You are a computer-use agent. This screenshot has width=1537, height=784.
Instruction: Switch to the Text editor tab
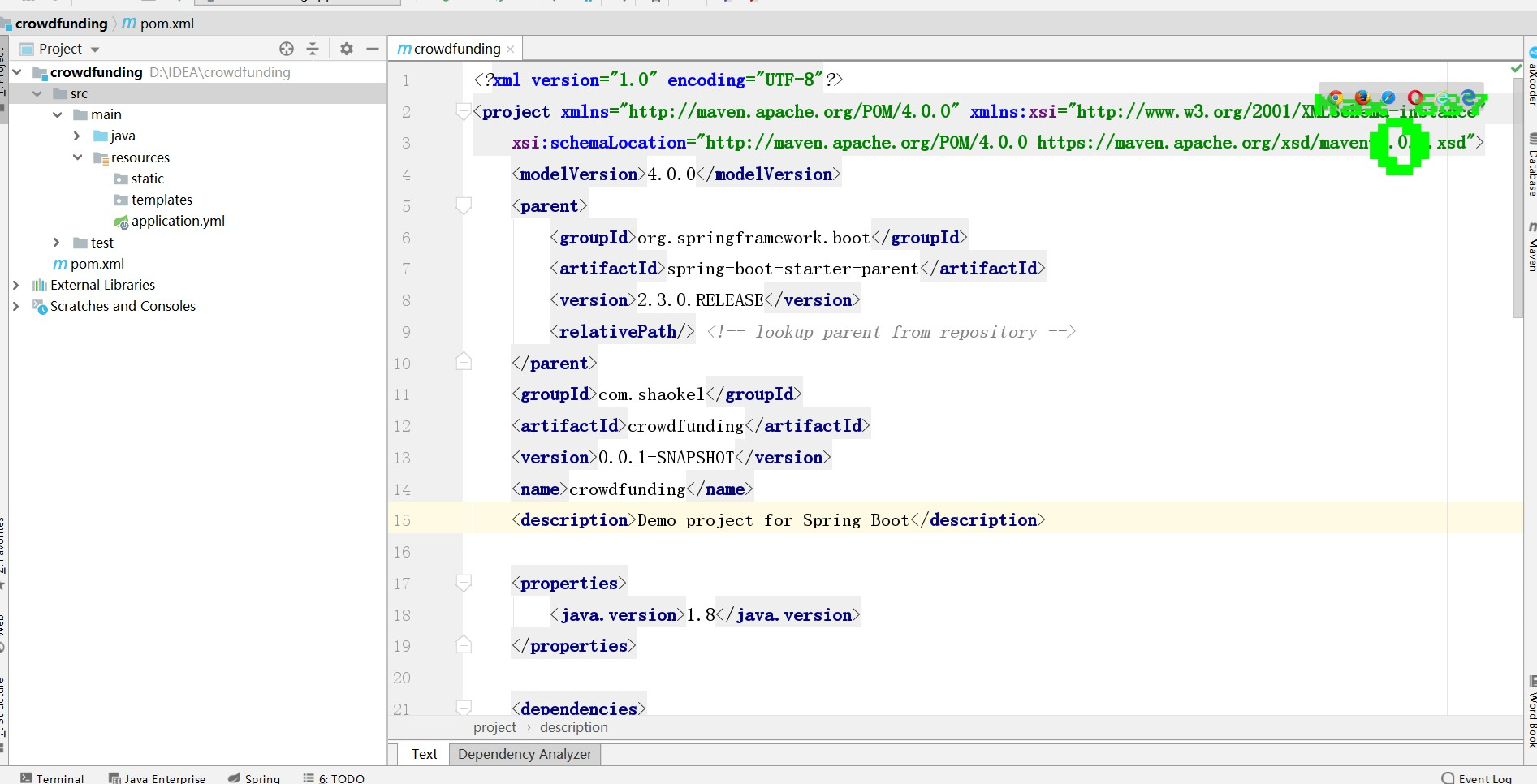[x=424, y=754]
